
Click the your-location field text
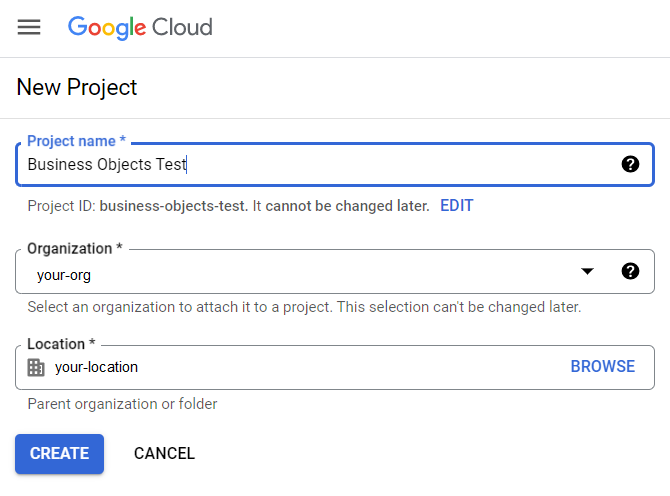pyautogui.click(x=96, y=367)
